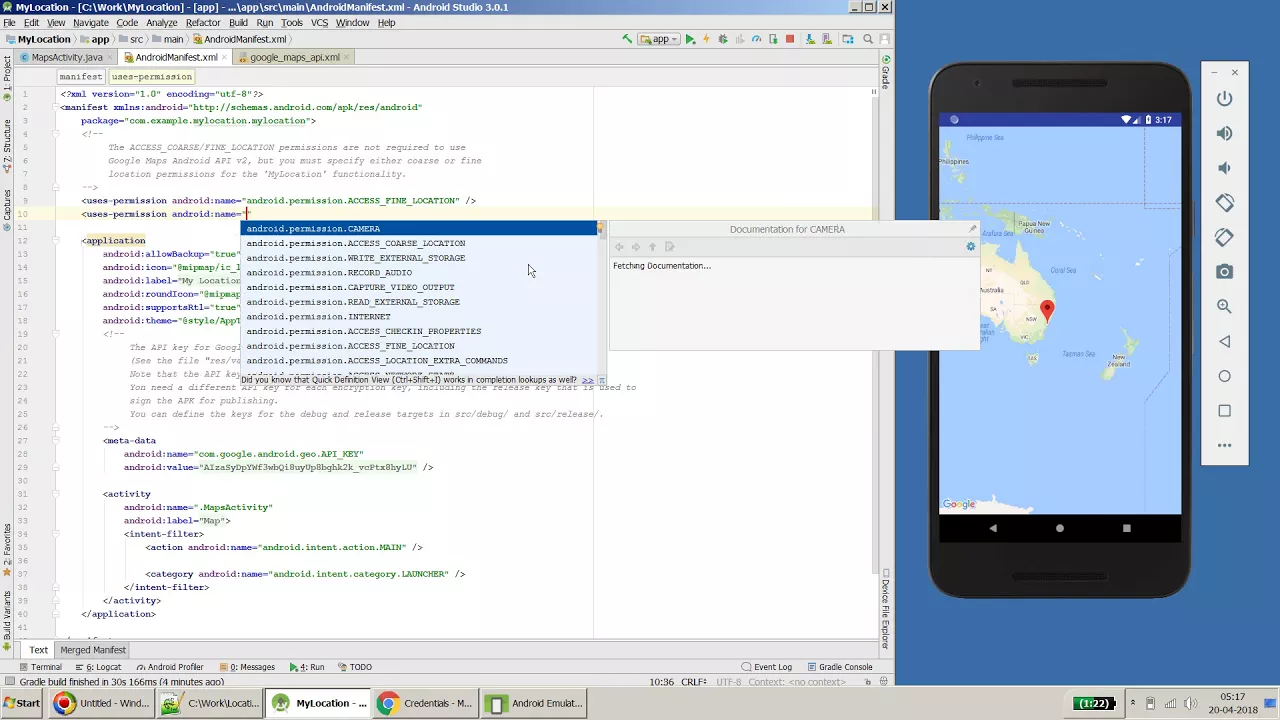This screenshot has height=720, width=1280.
Task: Open AVD Manager toolbar icon
Action: click(827, 39)
